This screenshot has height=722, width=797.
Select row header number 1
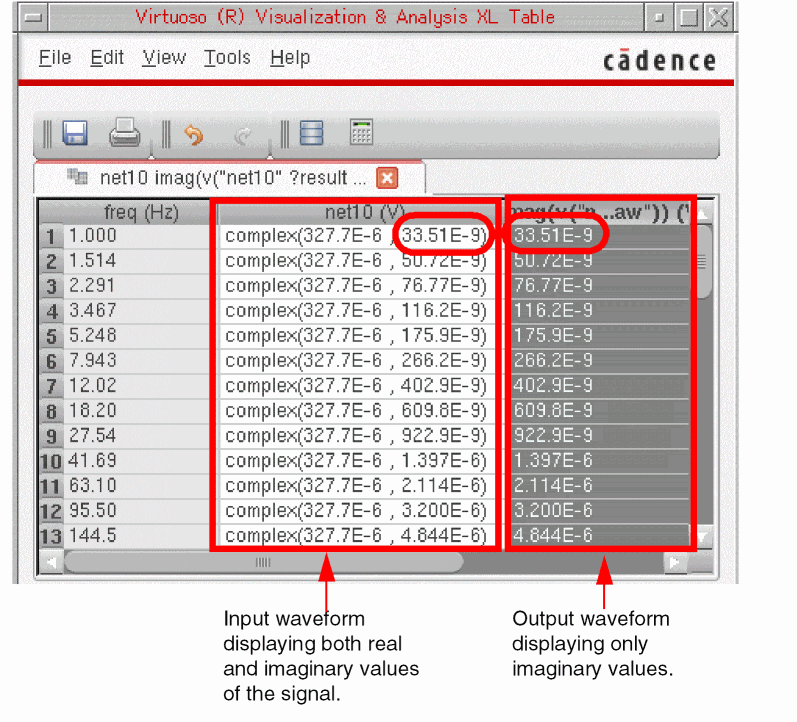51,236
